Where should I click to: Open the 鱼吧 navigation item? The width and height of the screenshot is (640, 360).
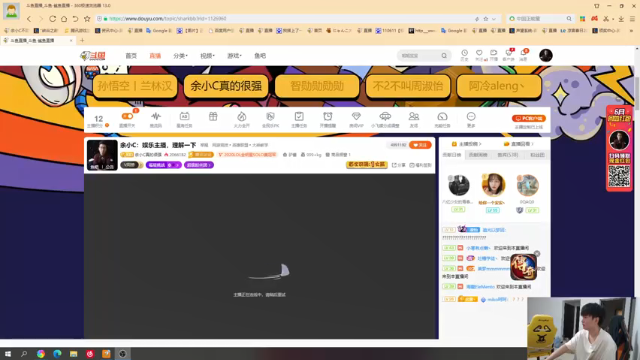pos(260,56)
